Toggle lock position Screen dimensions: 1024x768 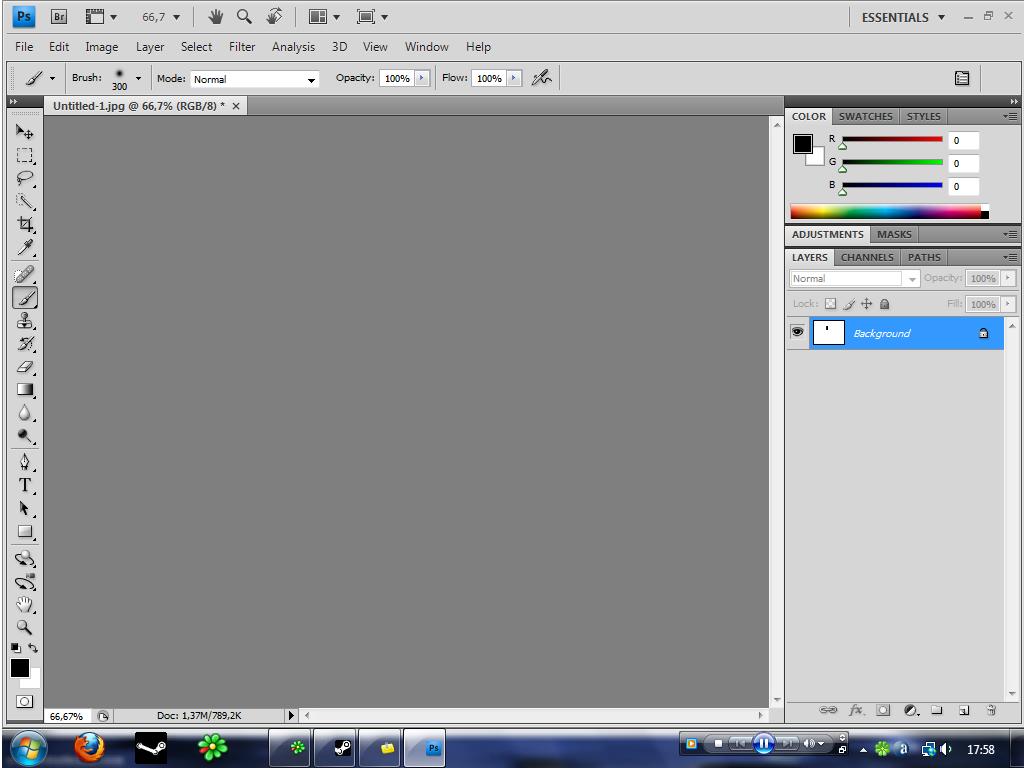pos(867,304)
